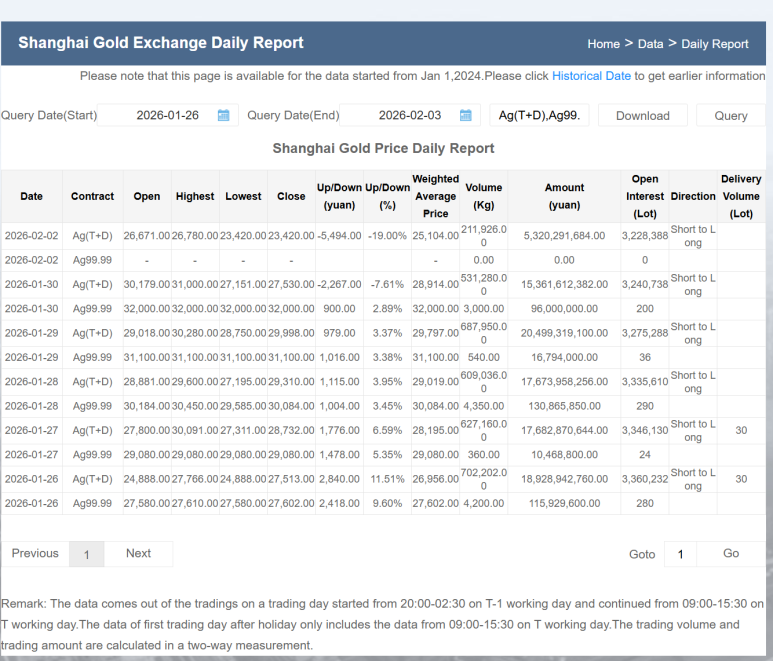Click the -2,267.00 up/down cell
Viewport: 773px width, 661px height.
click(x=339, y=284)
